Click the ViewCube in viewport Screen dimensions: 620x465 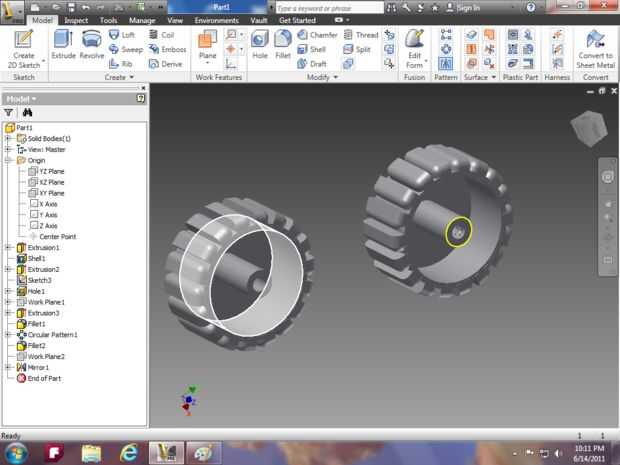point(589,129)
